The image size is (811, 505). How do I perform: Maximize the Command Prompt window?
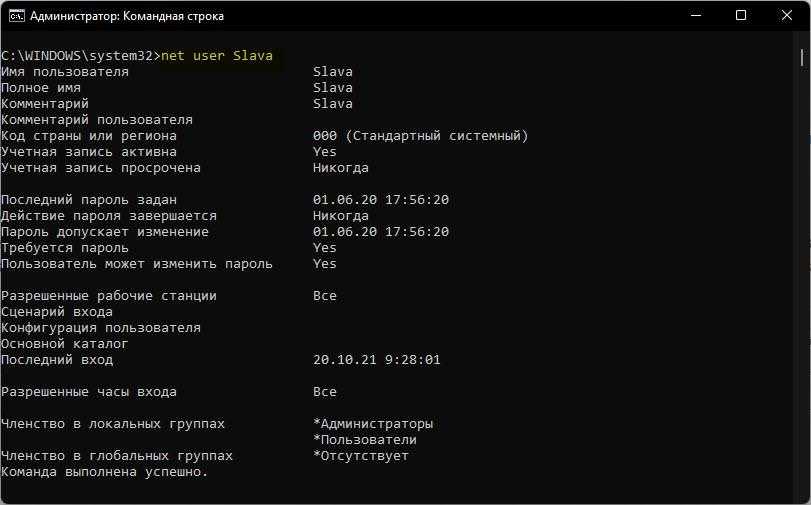pos(741,16)
